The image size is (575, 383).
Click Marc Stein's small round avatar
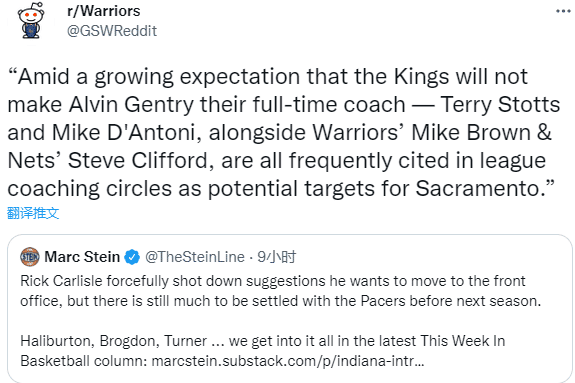[x=30, y=257]
